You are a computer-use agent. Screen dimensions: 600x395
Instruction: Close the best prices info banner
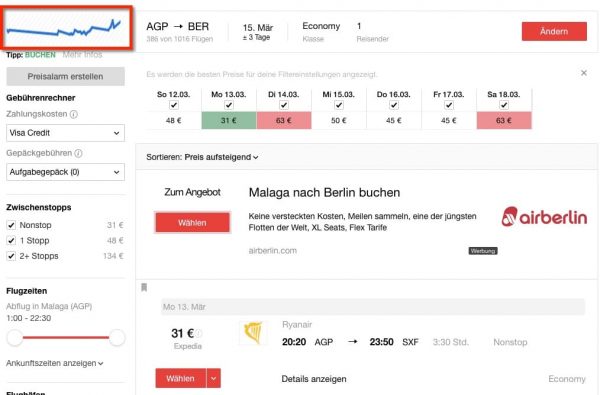point(584,73)
